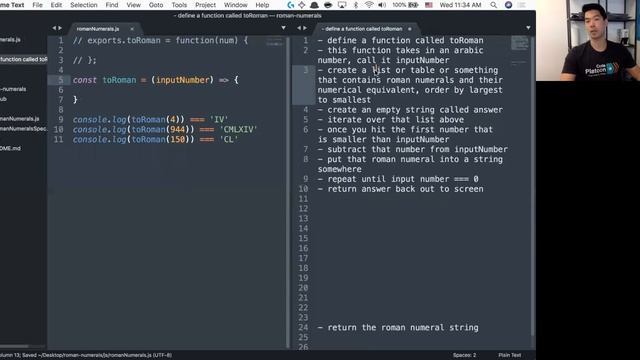Open the Goto menu
This screenshot has width=640, height=360.
point(156,5)
